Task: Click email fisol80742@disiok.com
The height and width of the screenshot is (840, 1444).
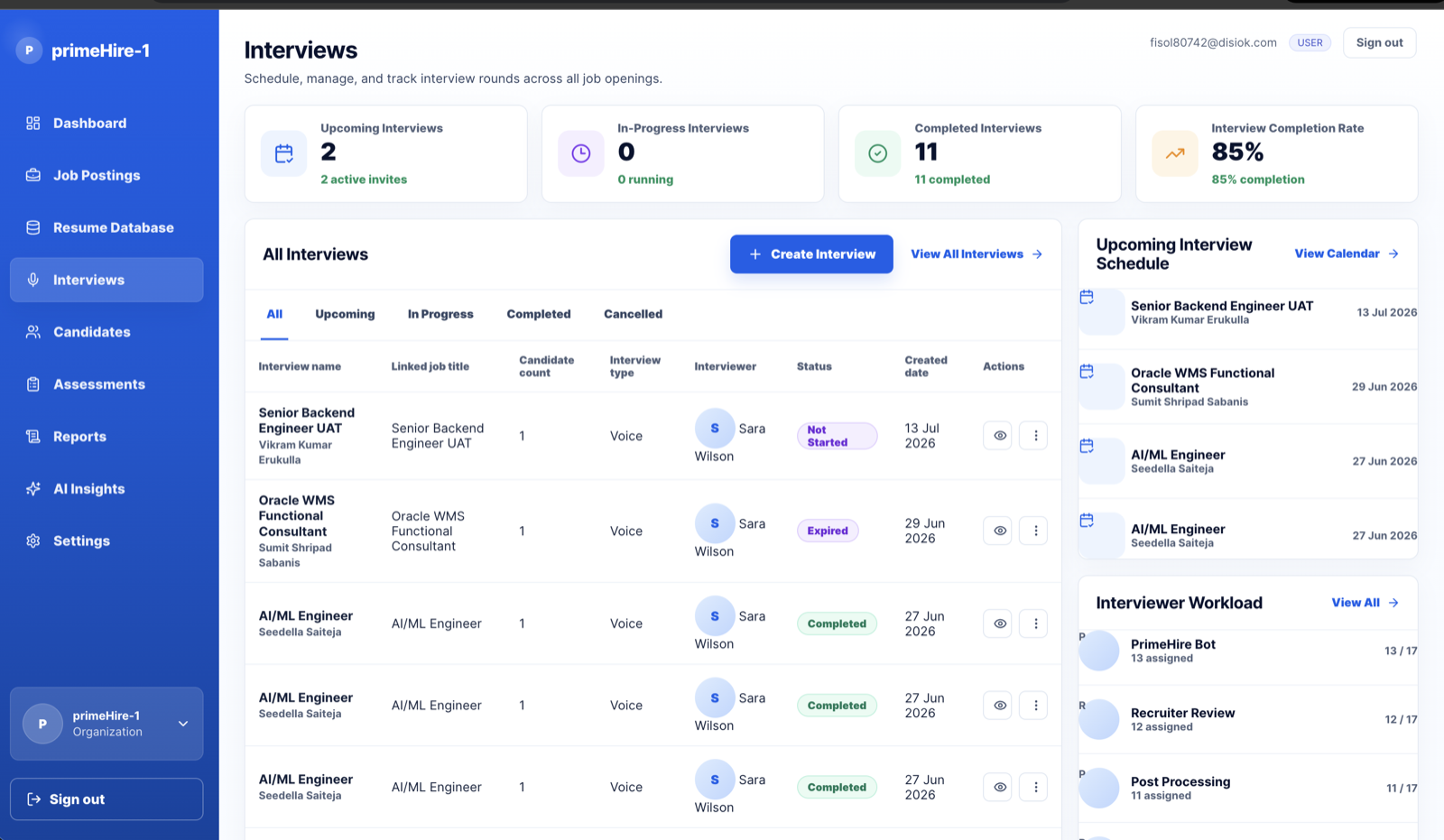Action: 1213,42
